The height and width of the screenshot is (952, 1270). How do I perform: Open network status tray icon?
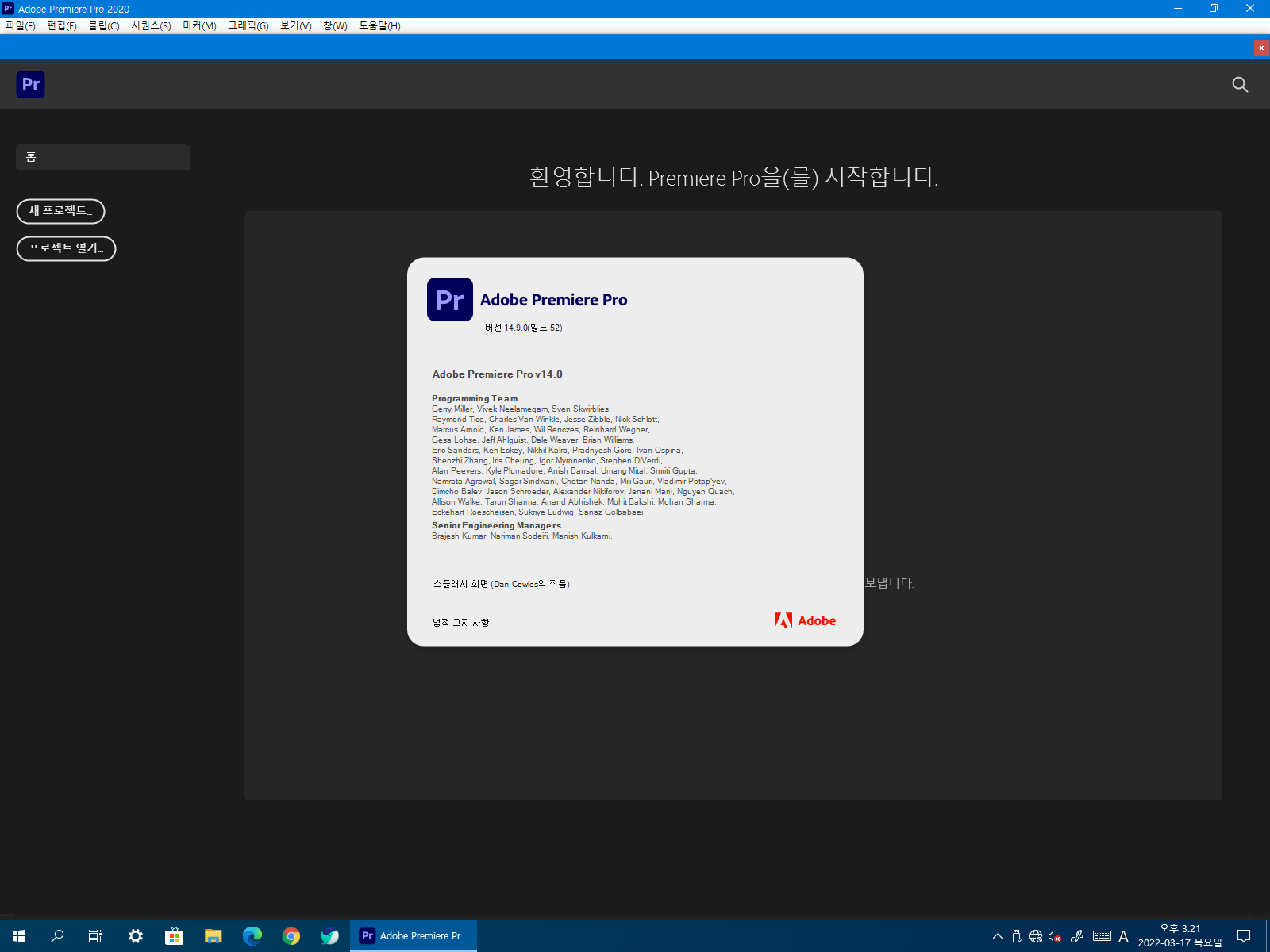click(x=1036, y=936)
